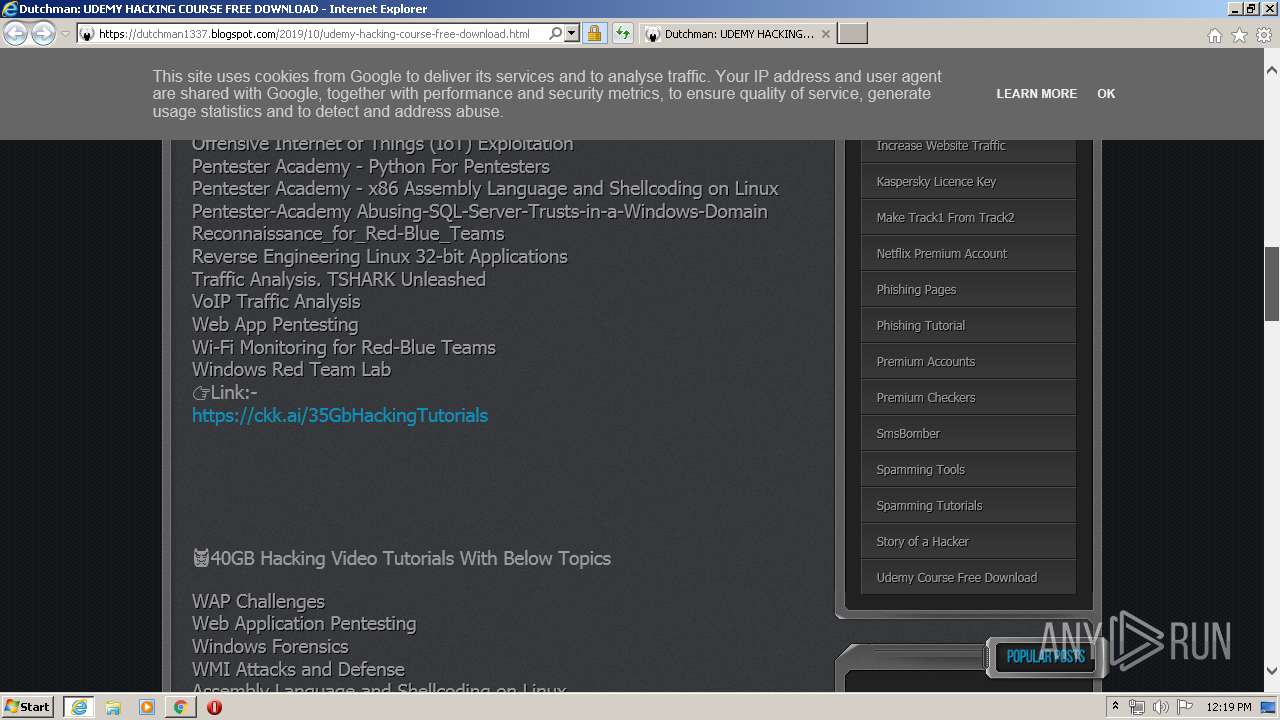The height and width of the screenshot is (720, 1280).
Task: Open the red stop-sign taskbar icon
Action: 214,707
